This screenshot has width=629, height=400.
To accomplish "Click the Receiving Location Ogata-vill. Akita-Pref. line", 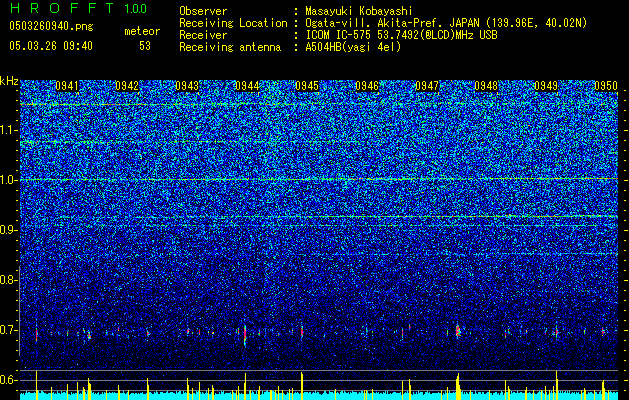I will click(x=446, y=23).
